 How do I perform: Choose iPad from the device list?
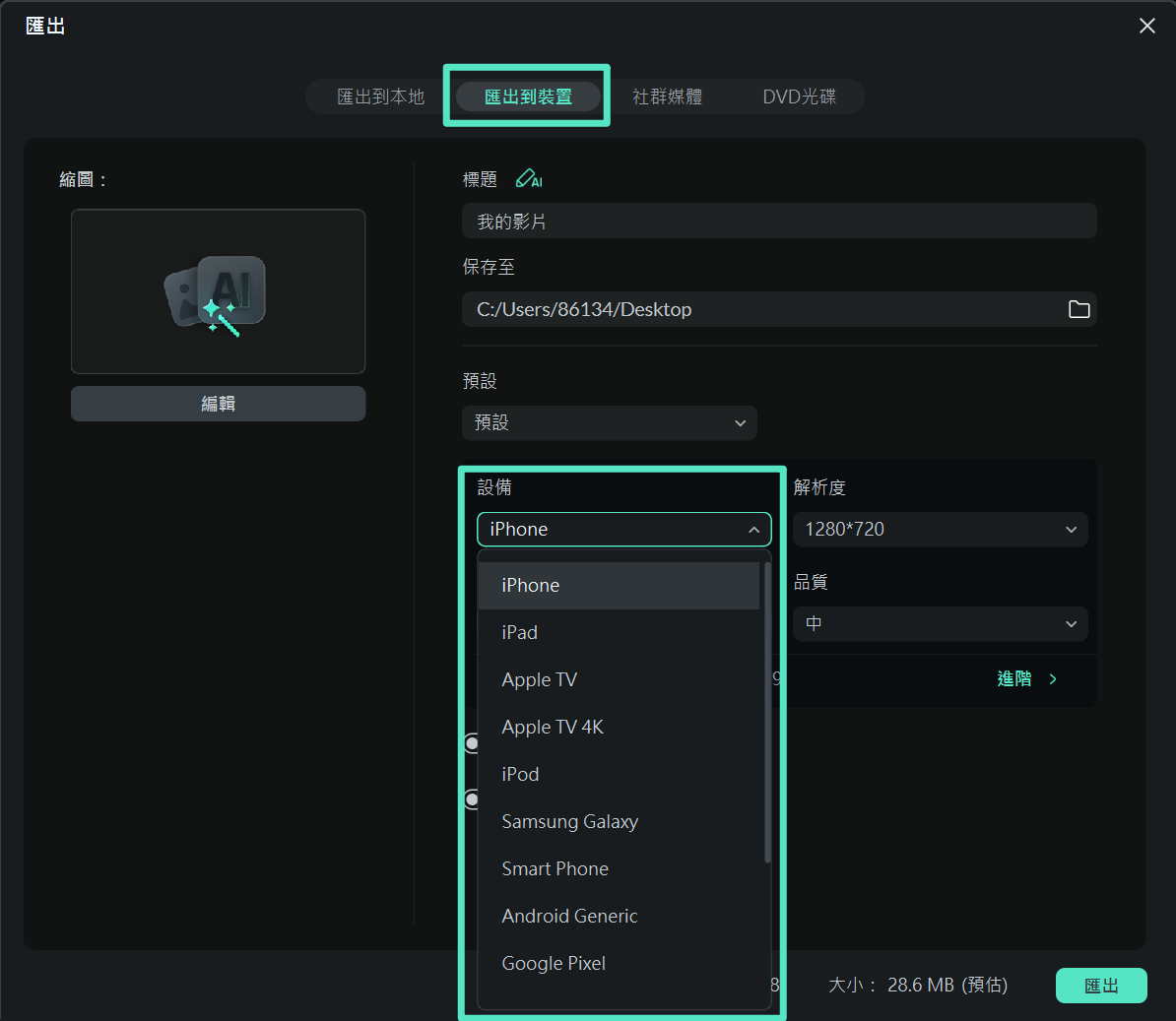619,633
